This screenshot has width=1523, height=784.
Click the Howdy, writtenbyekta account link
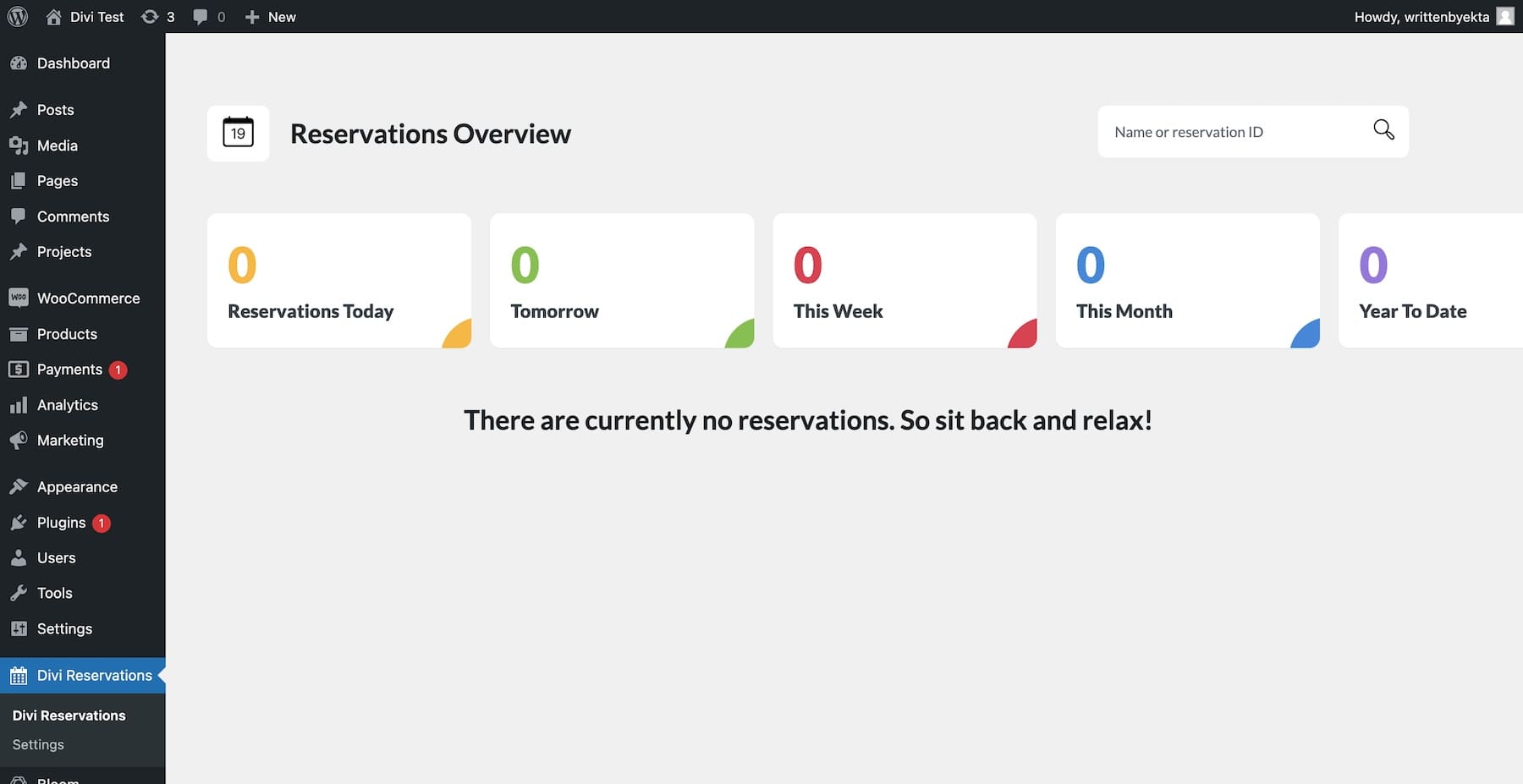1421,16
